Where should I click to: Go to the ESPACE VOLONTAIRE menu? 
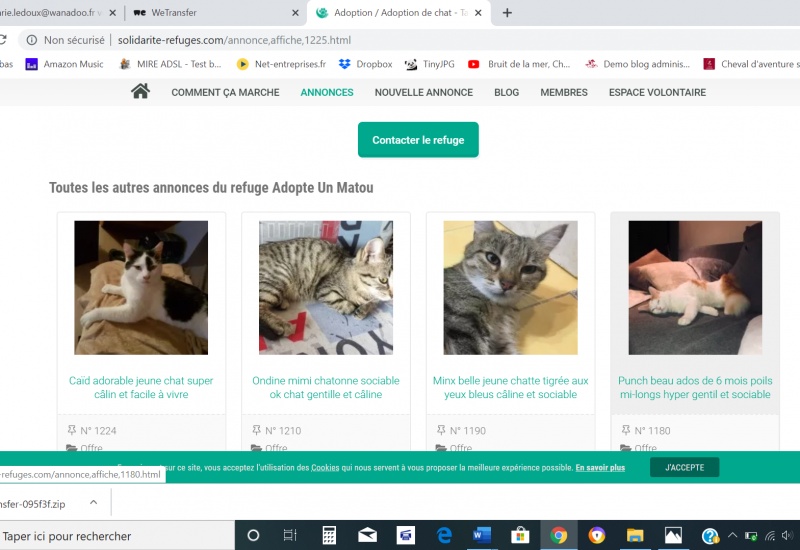pos(657,92)
